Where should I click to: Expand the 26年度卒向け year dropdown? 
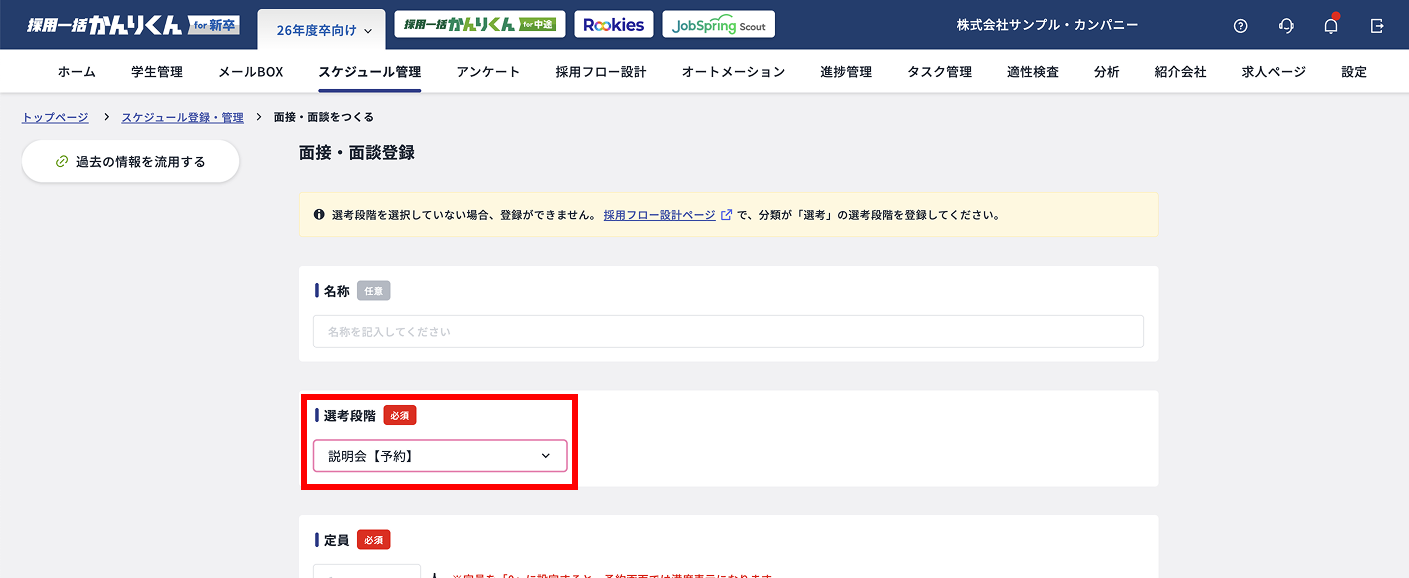pyautogui.click(x=323, y=30)
